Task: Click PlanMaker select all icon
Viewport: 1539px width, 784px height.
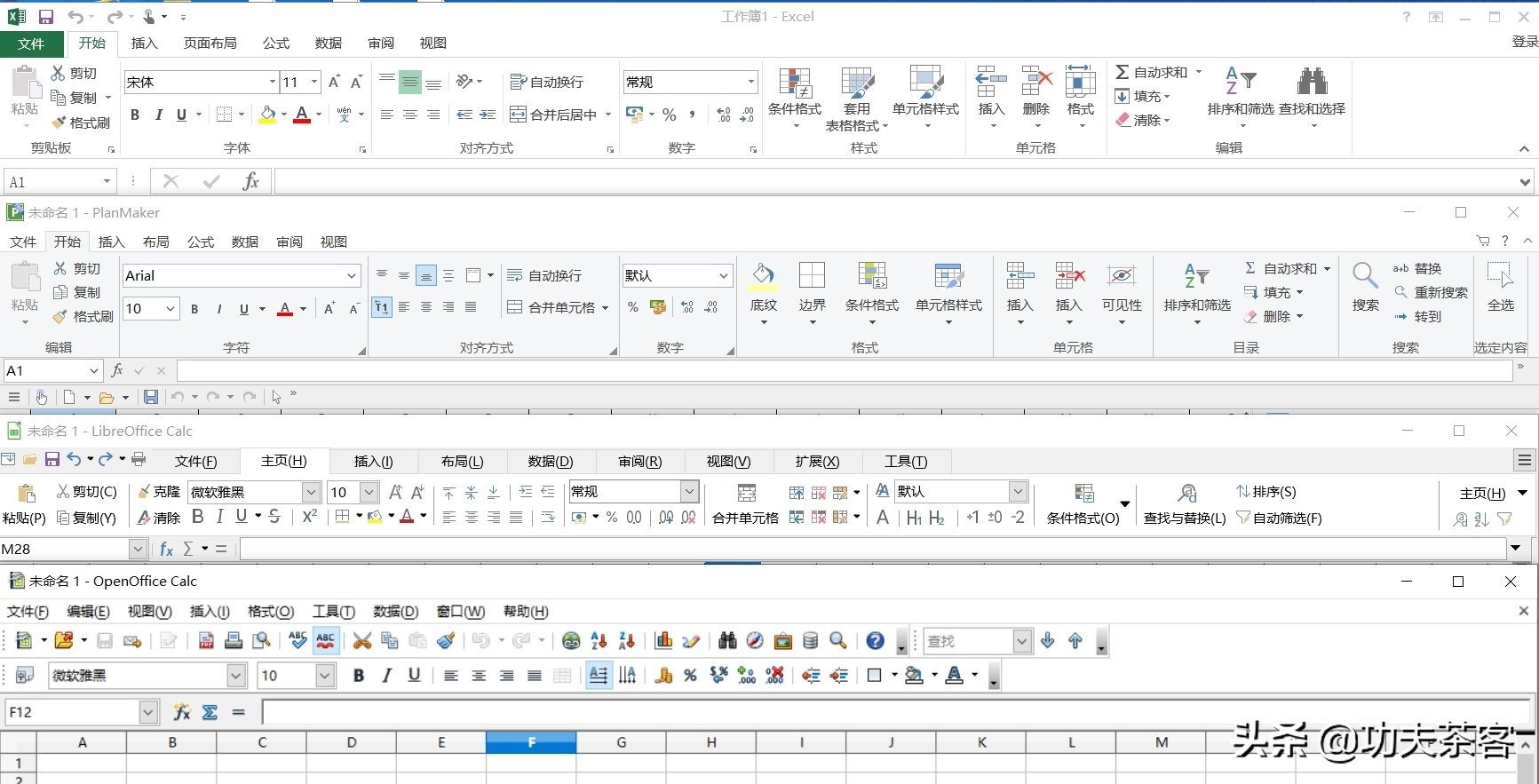Action: click(1500, 275)
